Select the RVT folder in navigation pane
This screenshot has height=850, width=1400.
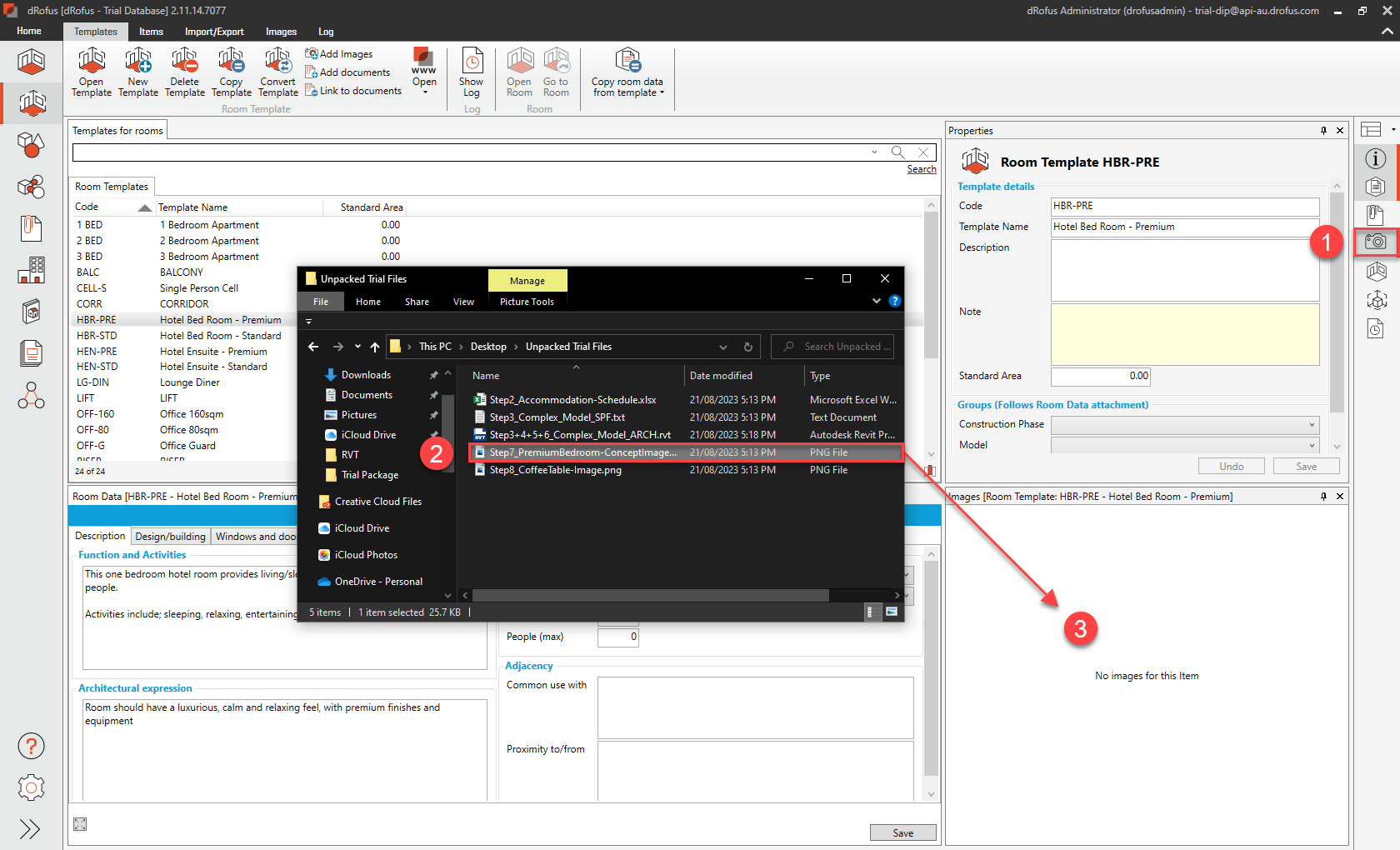[x=350, y=455]
